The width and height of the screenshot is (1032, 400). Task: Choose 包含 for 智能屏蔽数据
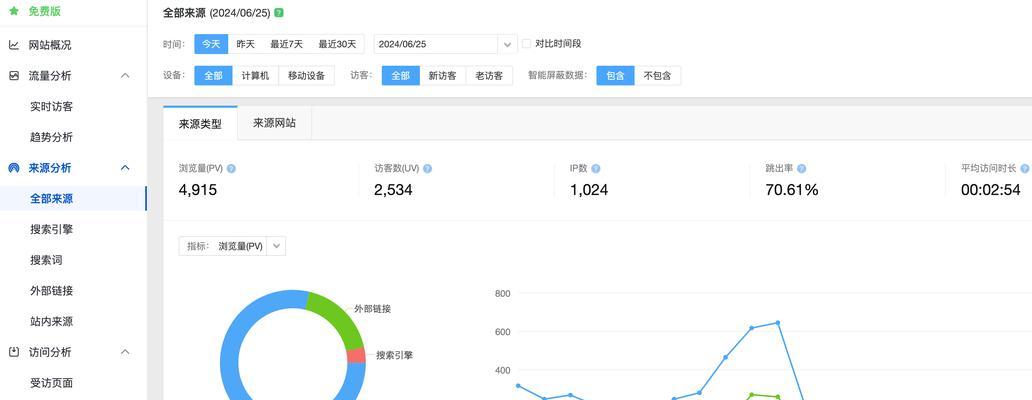[x=615, y=76]
